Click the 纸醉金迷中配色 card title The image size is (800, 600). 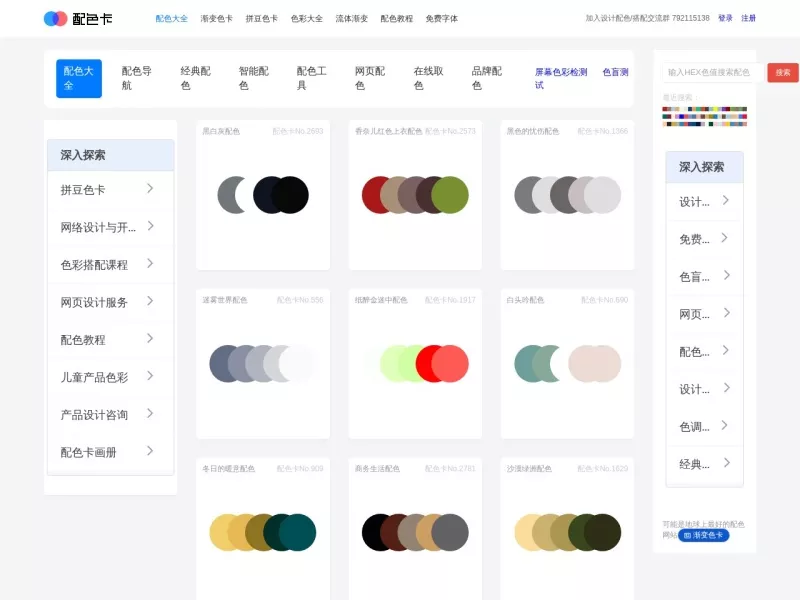point(381,300)
